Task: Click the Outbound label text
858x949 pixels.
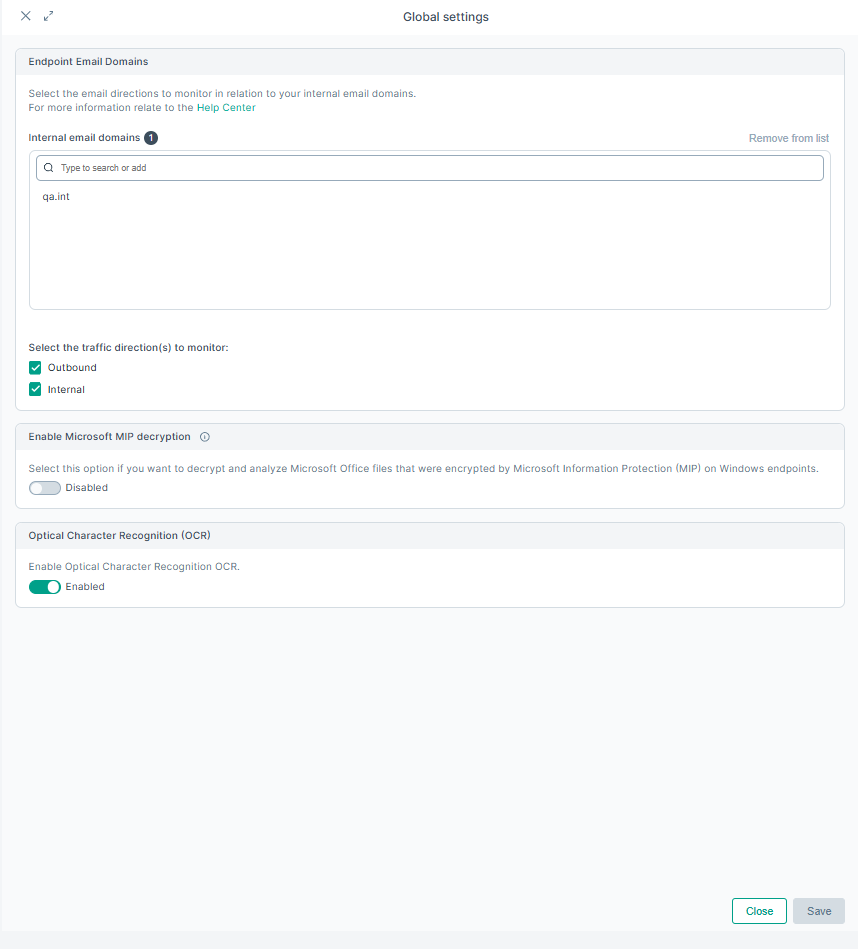Action: pyautogui.click(x=72, y=367)
